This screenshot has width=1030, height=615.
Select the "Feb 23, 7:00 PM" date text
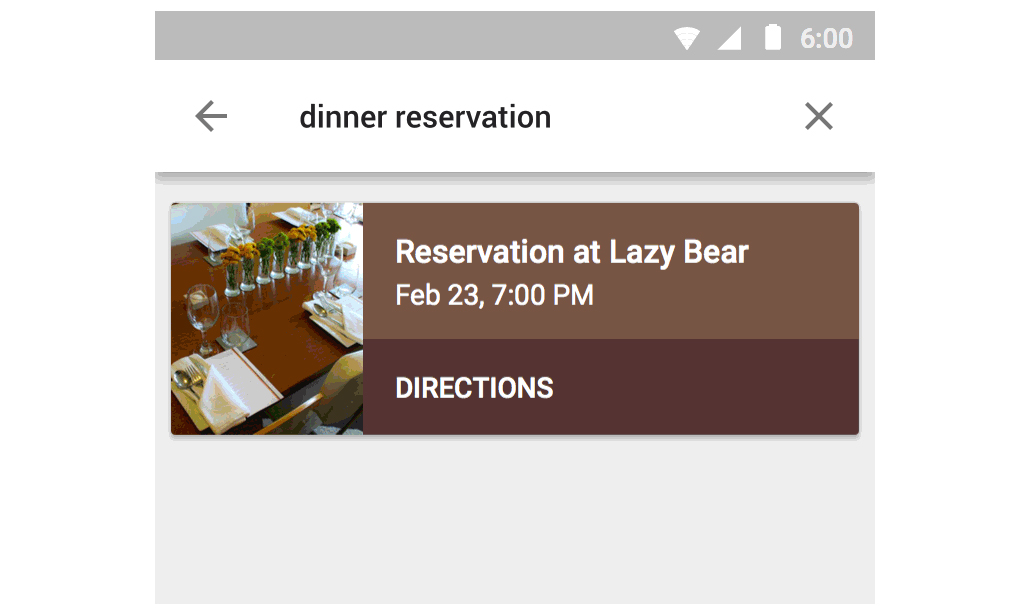(494, 296)
